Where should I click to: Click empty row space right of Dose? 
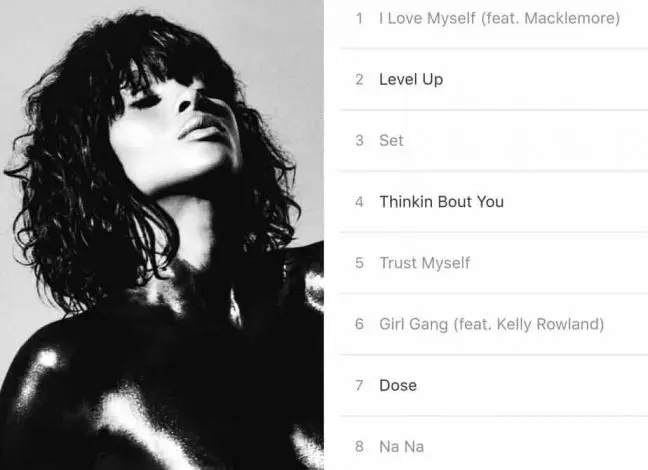(533, 385)
